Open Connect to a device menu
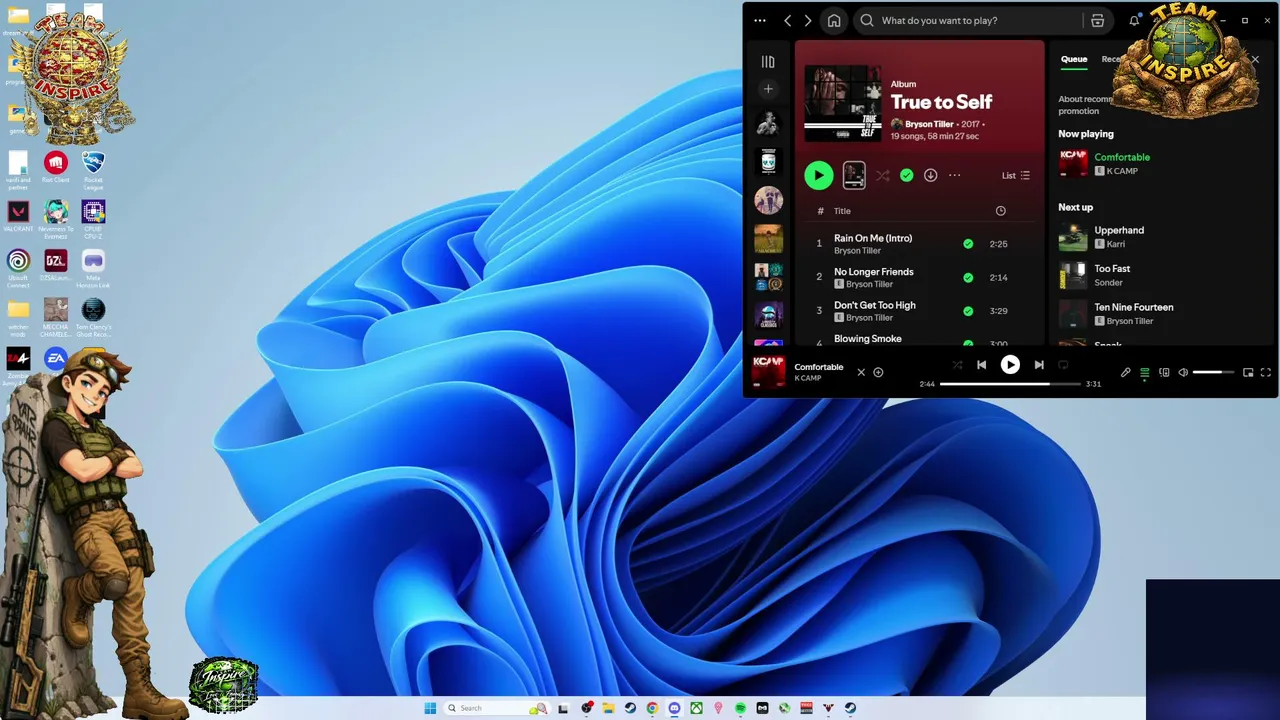 pyautogui.click(x=1164, y=373)
